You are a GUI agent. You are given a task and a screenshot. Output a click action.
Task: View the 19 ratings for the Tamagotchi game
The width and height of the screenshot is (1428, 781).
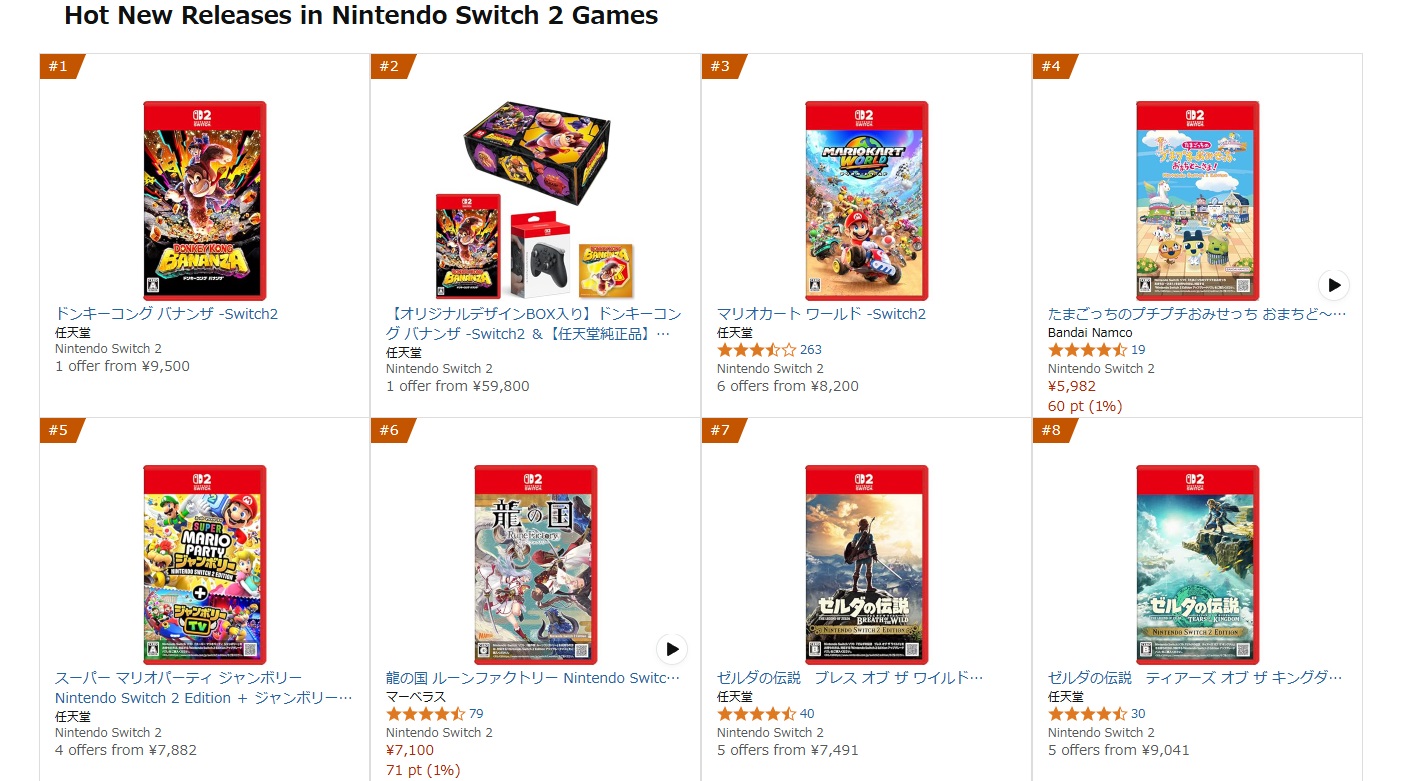point(1138,350)
